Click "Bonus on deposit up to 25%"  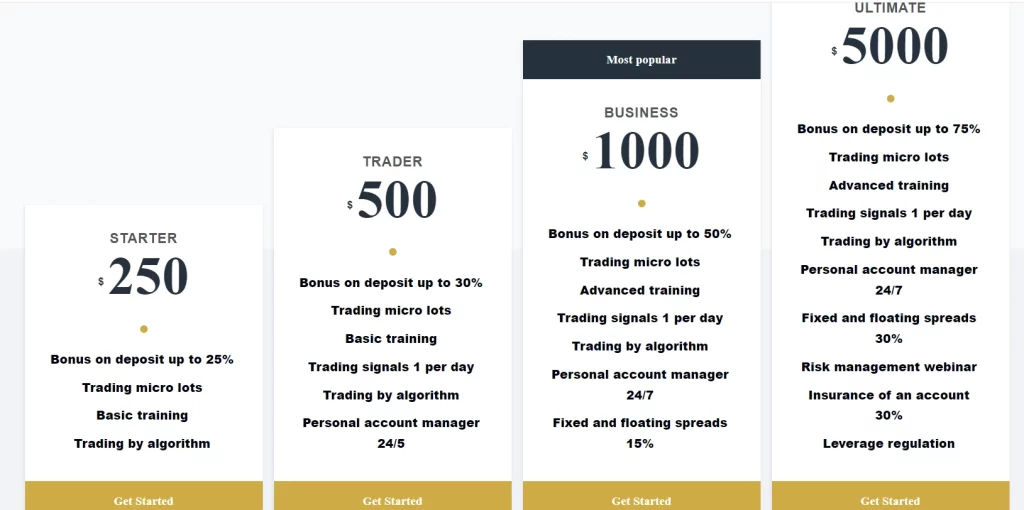click(x=142, y=359)
